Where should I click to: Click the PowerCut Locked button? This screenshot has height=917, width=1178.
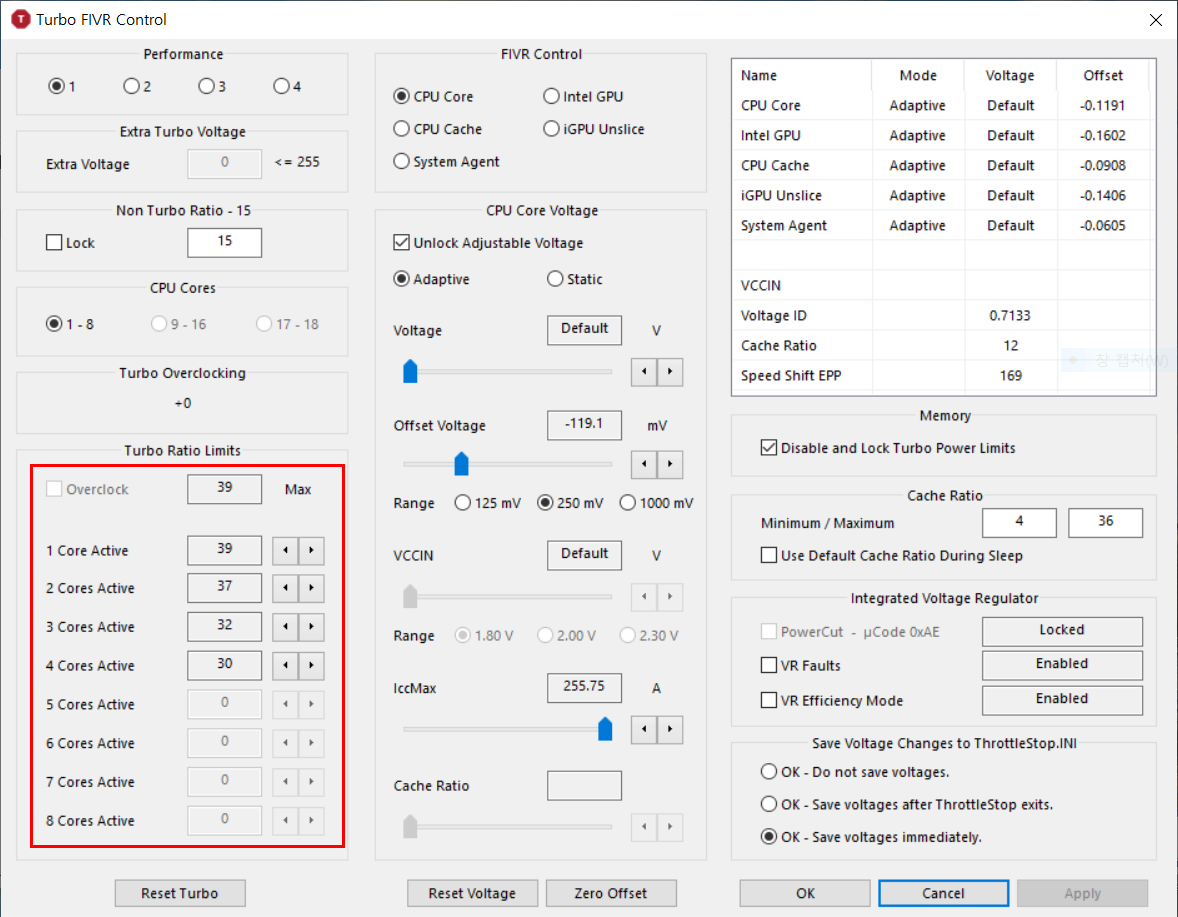coord(1062,631)
